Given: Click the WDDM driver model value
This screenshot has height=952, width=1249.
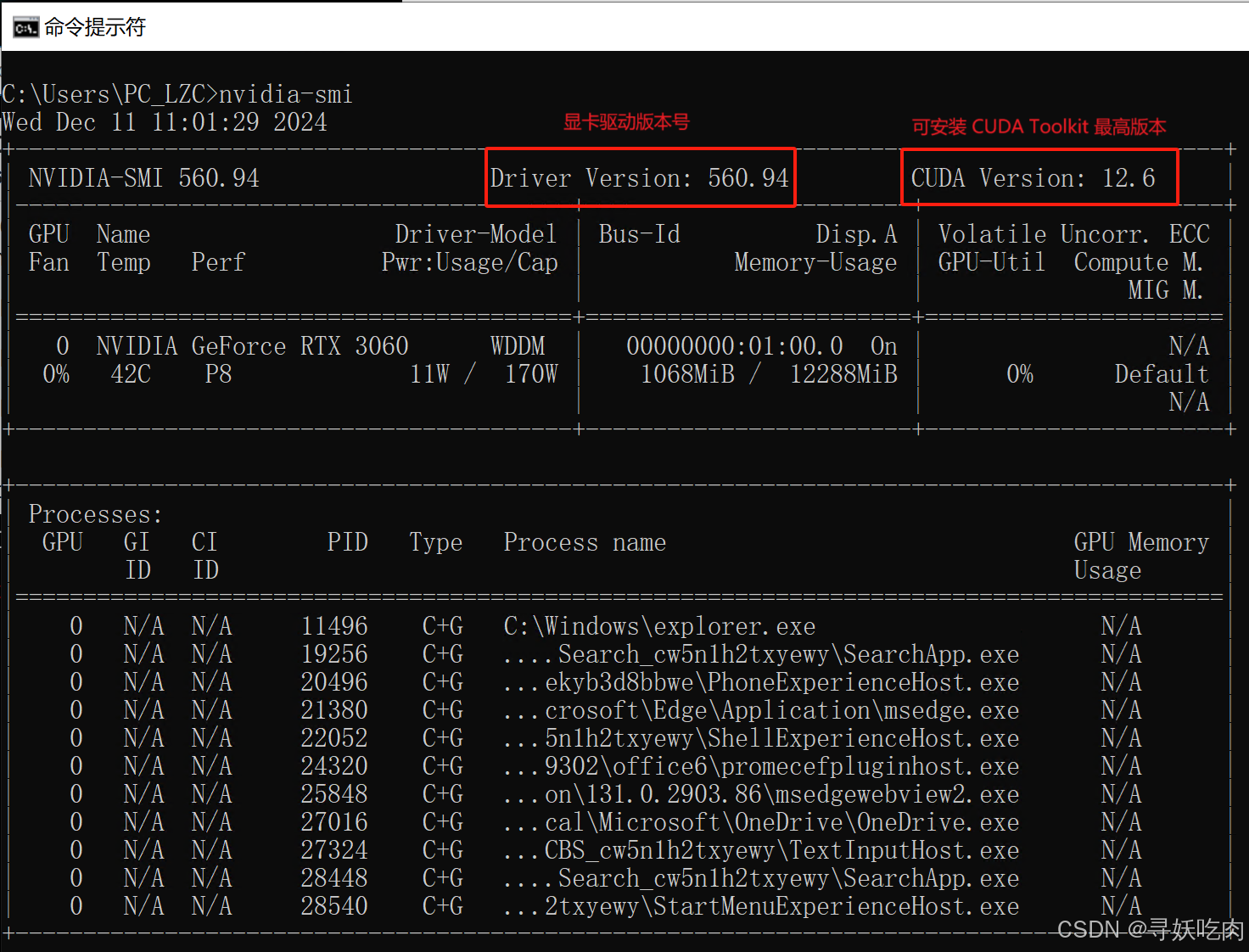Looking at the screenshot, I should click(518, 346).
